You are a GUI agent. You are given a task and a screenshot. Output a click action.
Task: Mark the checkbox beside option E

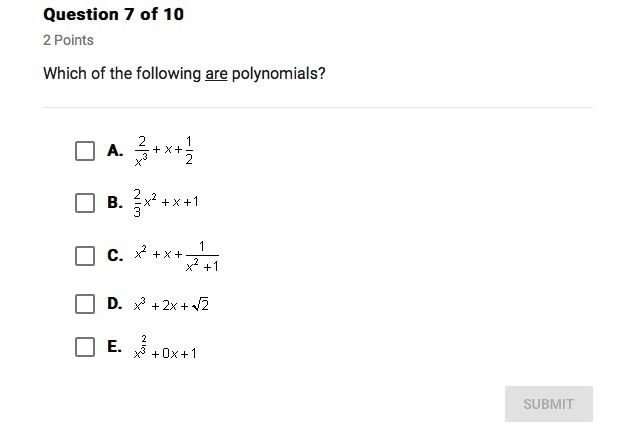[x=85, y=347]
